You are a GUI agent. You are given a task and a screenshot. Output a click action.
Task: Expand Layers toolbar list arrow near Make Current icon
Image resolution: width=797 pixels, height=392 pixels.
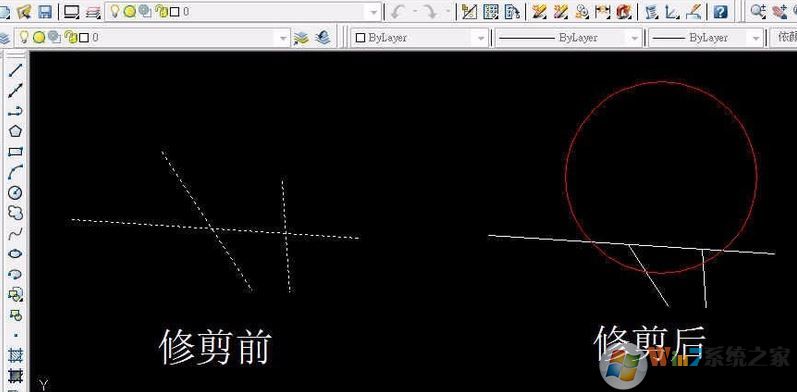[283, 38]
